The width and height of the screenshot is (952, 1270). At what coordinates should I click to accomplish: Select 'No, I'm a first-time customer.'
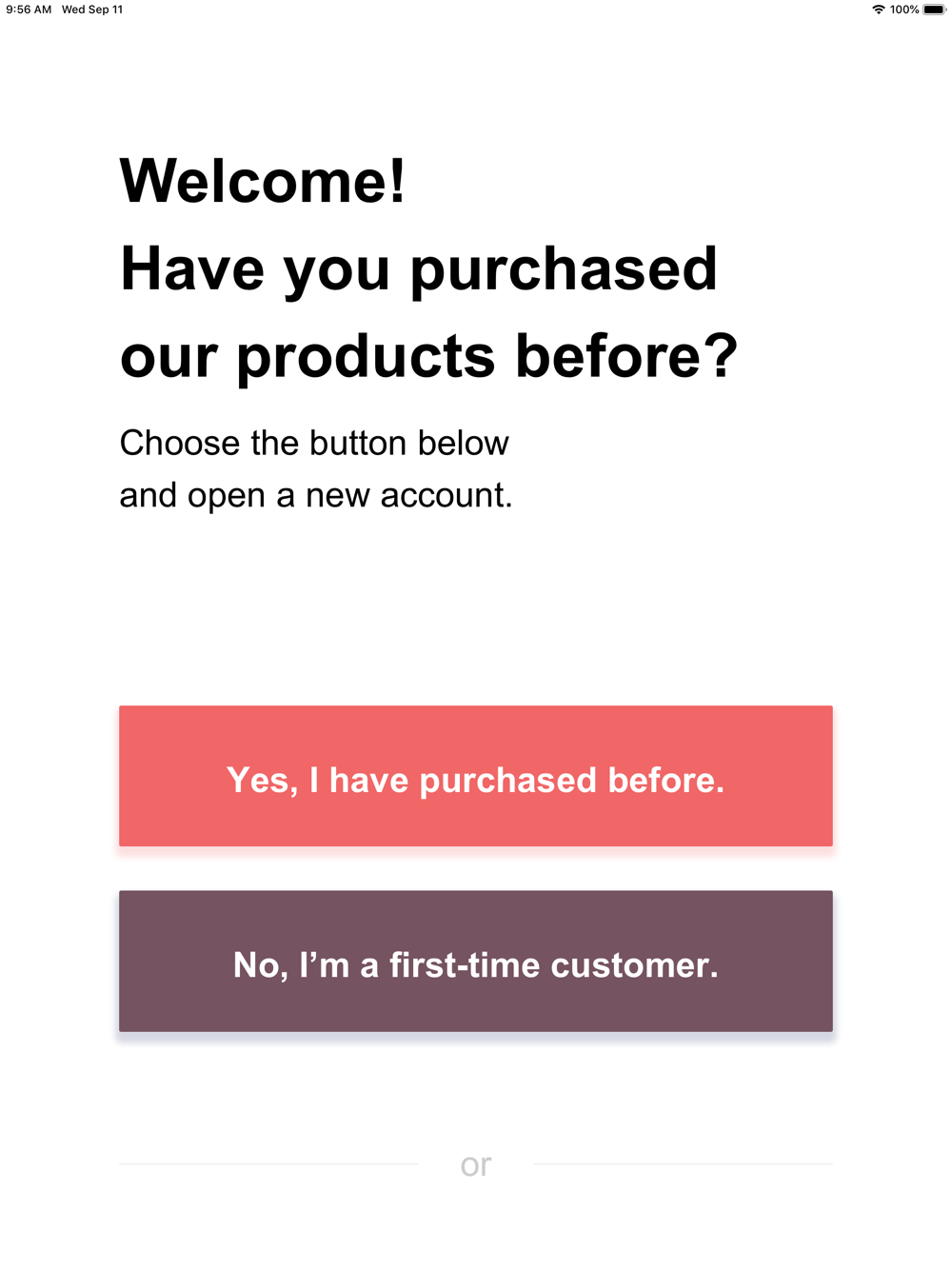click(476, 961)
